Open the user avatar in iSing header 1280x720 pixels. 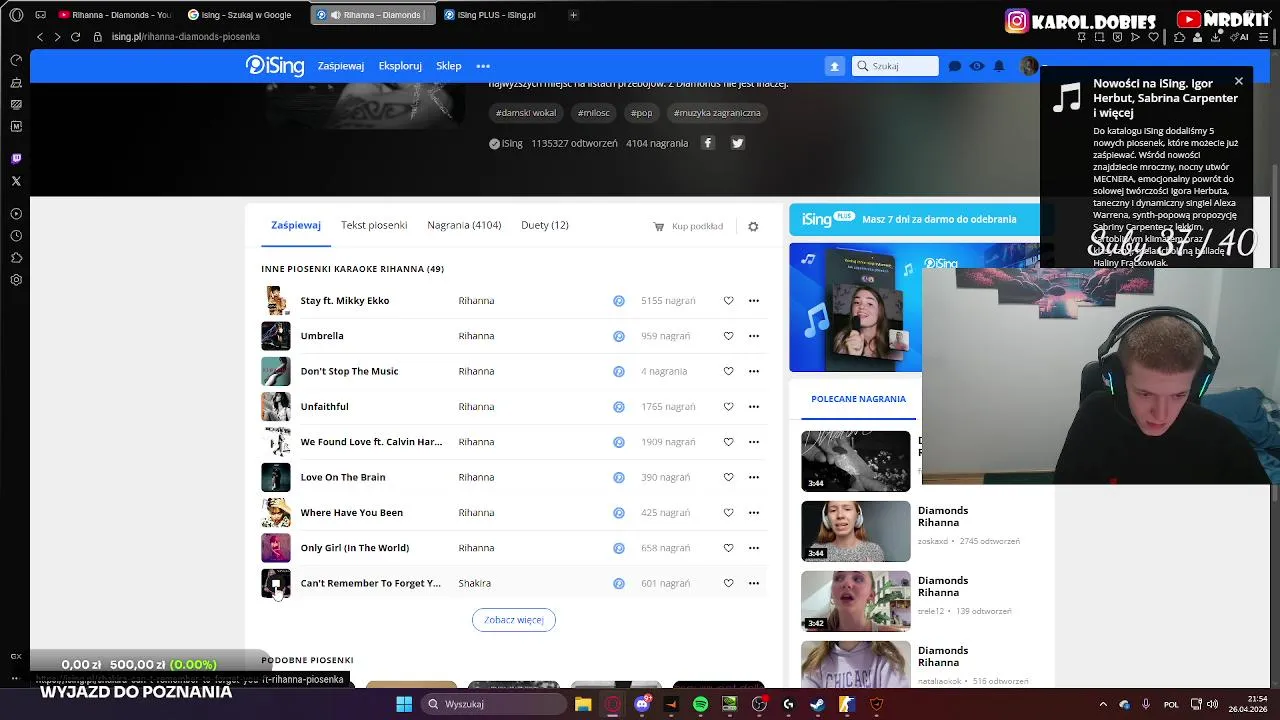1029,66
